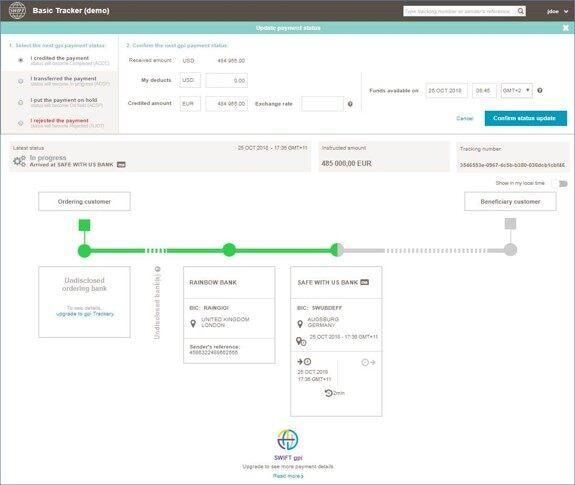Open the jdoe user menu
The image size is (575, 485).
coord(557,11)
